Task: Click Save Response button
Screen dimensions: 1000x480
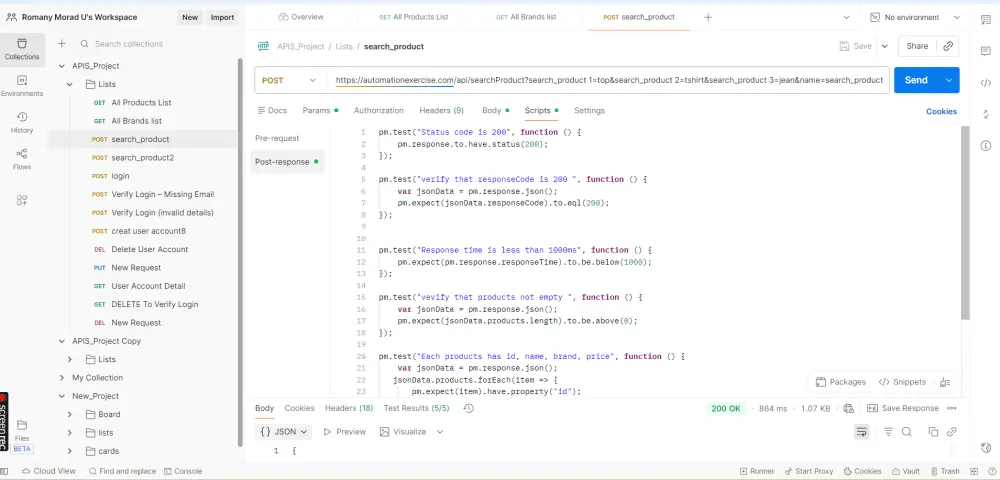Action: [902, 408]
